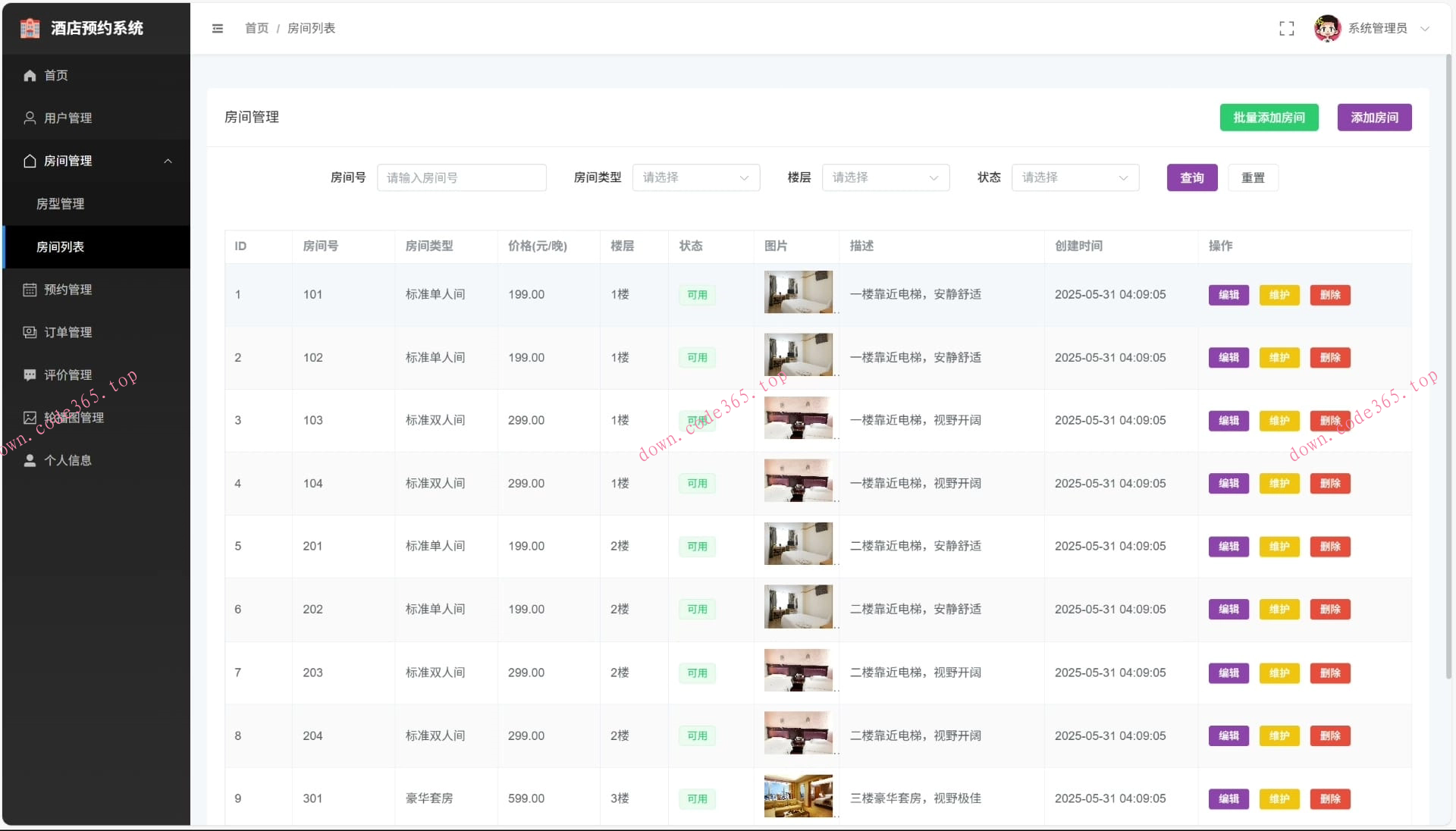1456x831 pixels.
Task: Open the 房间类型 dropdown
Action: tap(695, 177)
